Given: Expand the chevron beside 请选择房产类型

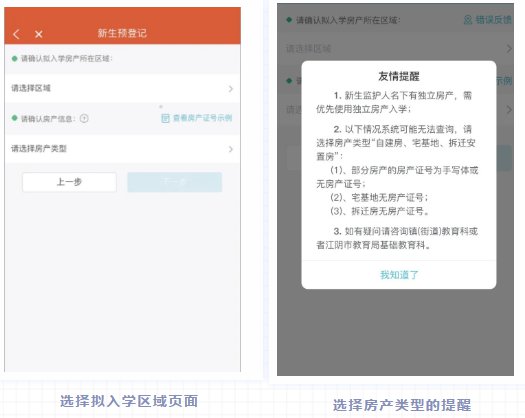Looking at the screenshot, I should click(x=231, y=149).
